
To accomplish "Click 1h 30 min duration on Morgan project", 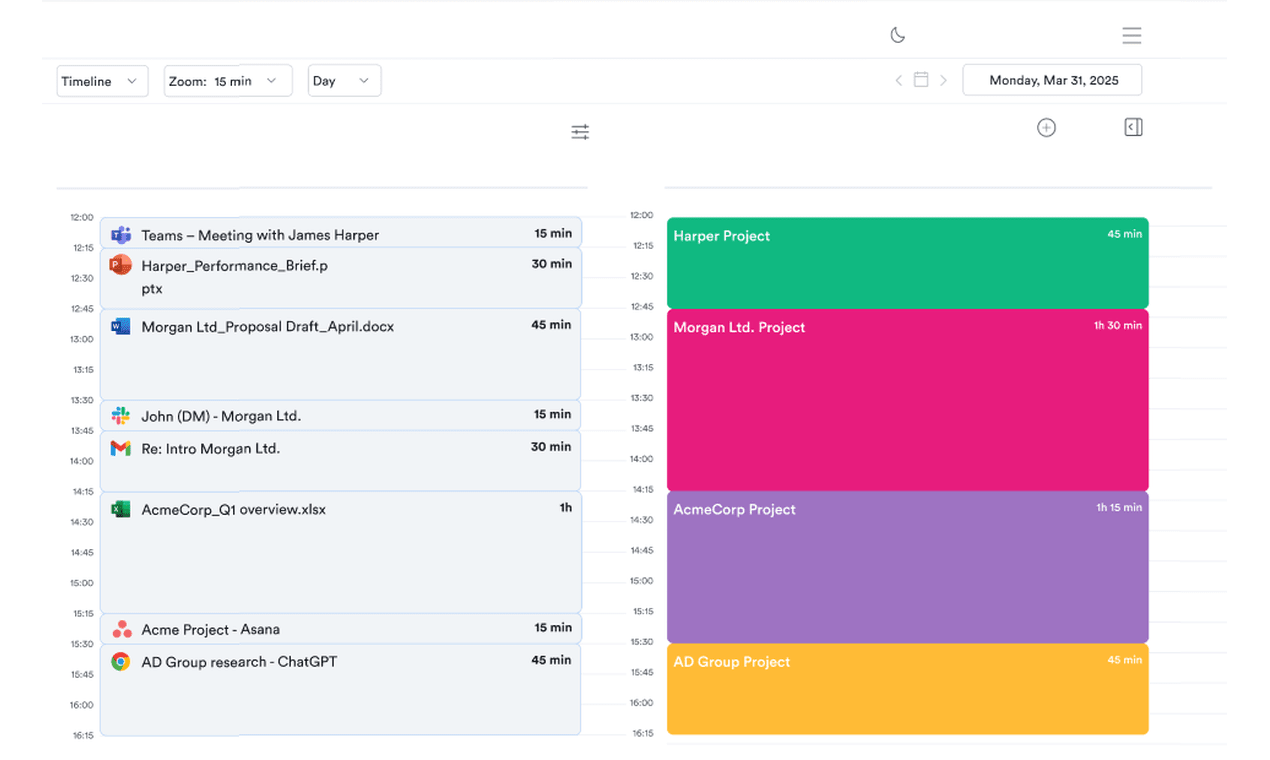I will click(1118, 325).
